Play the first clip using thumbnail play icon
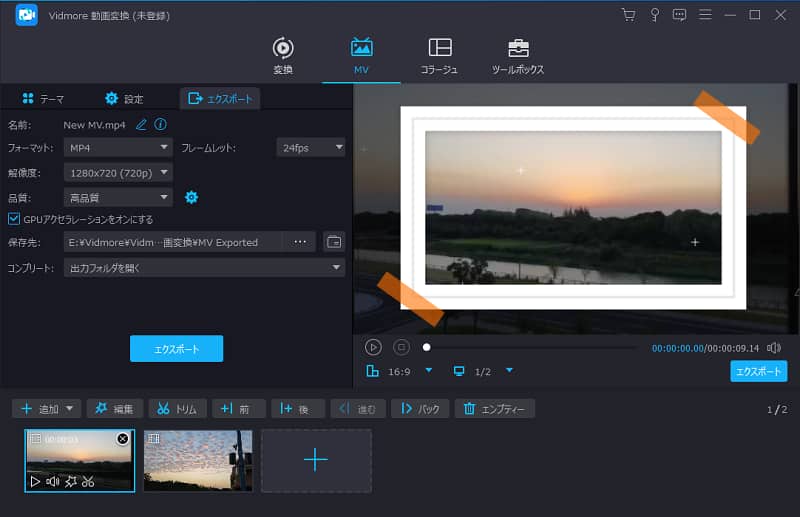Screen dimensions: 800x517 coord(35,481)
